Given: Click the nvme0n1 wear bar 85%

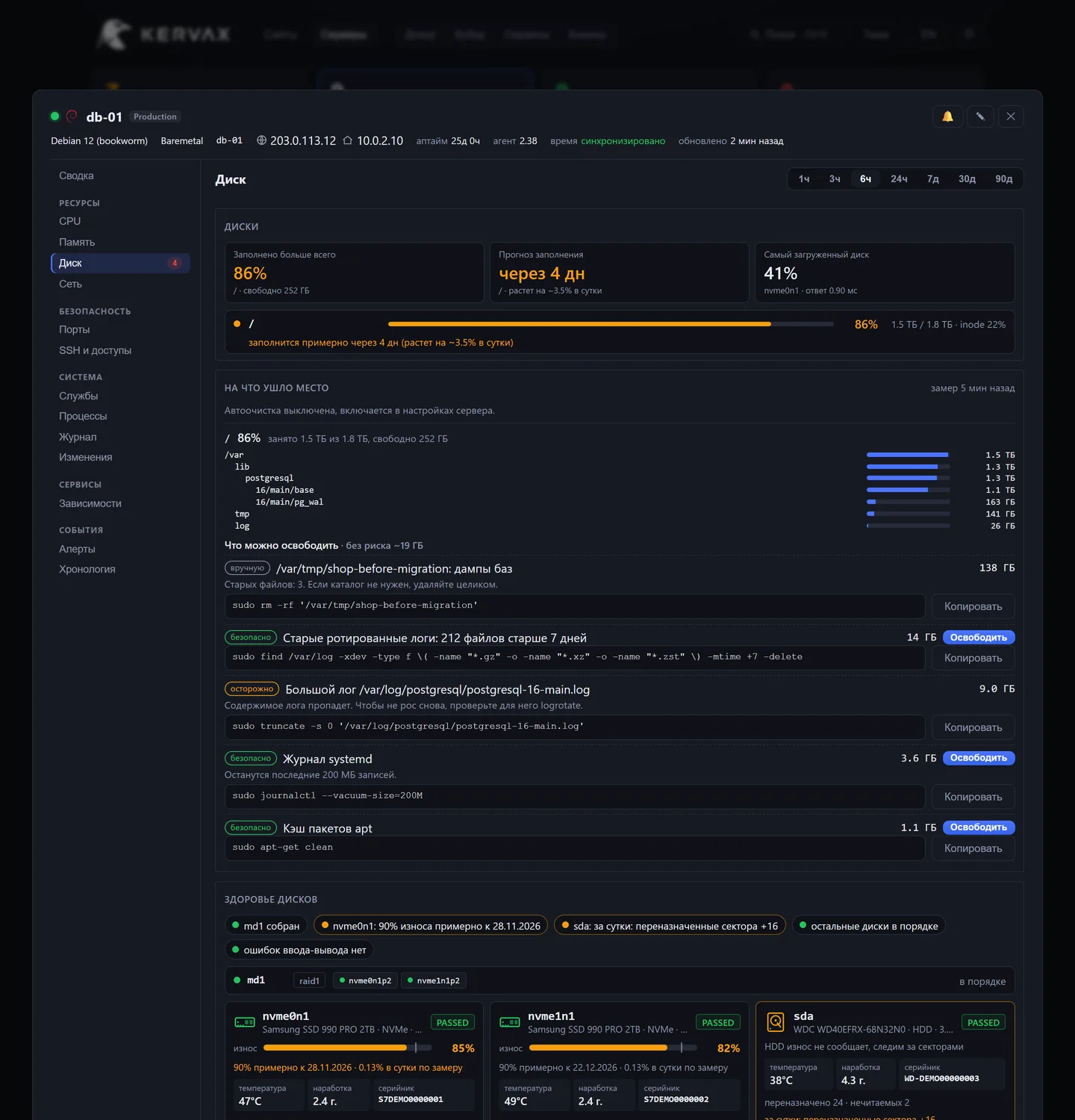Looking at the screenshot, I should point(348,1048).
